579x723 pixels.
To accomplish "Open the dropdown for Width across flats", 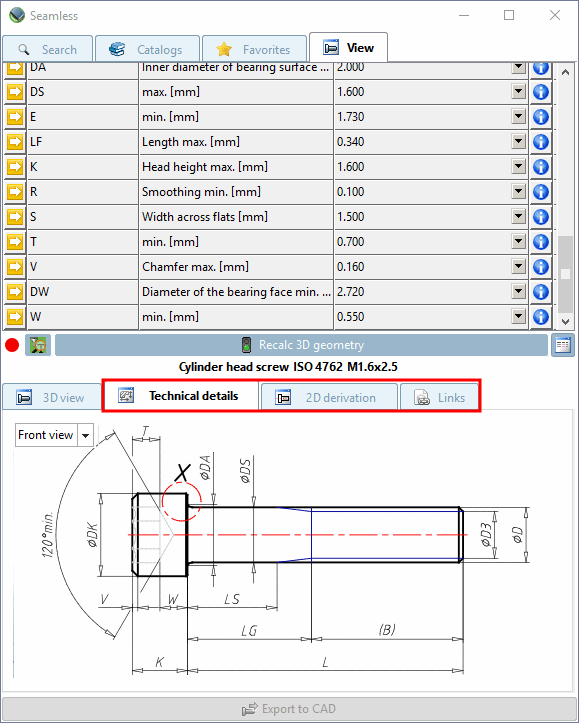I will pos(519,217).
